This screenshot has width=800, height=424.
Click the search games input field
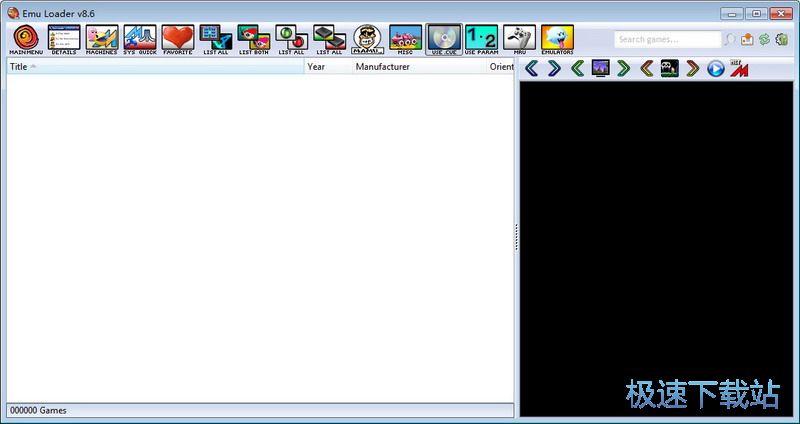[665, 40]
